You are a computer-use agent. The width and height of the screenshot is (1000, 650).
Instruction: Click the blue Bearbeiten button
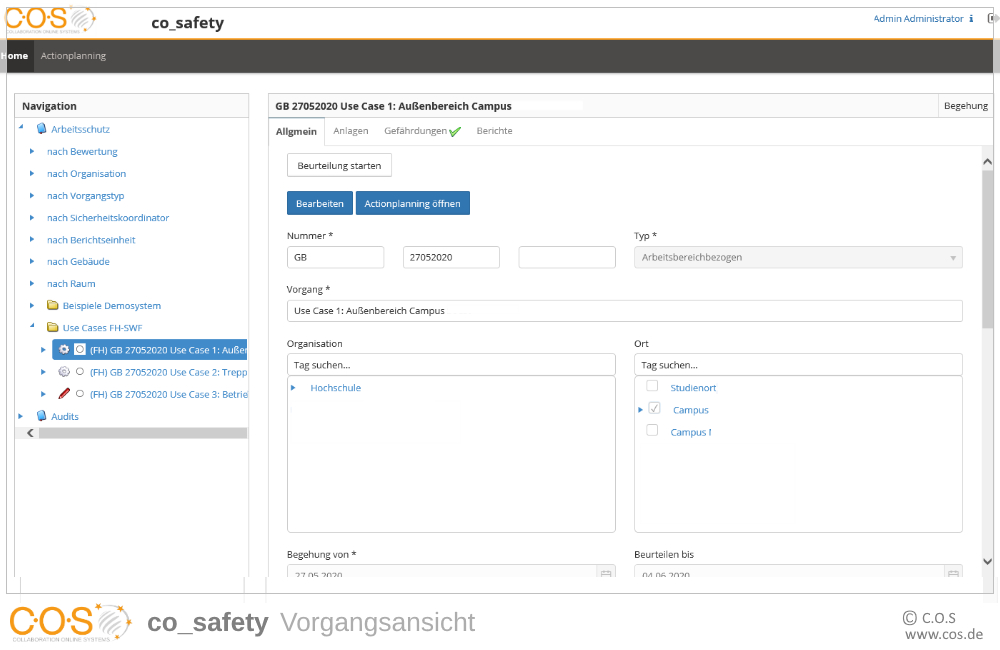click(x=320, y=203)
